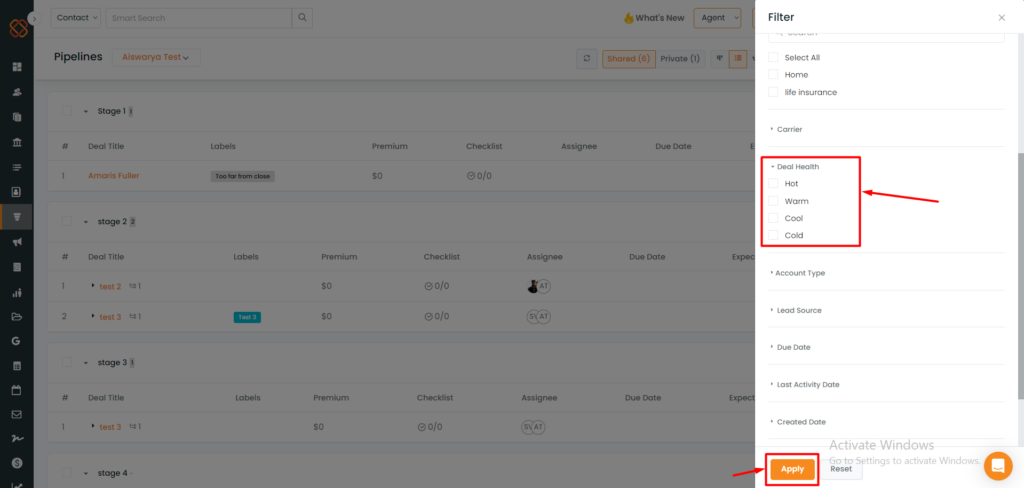Open the Aiswarya Test pipeline dropdown
The image size is (1024, 488).
[156, 57]
